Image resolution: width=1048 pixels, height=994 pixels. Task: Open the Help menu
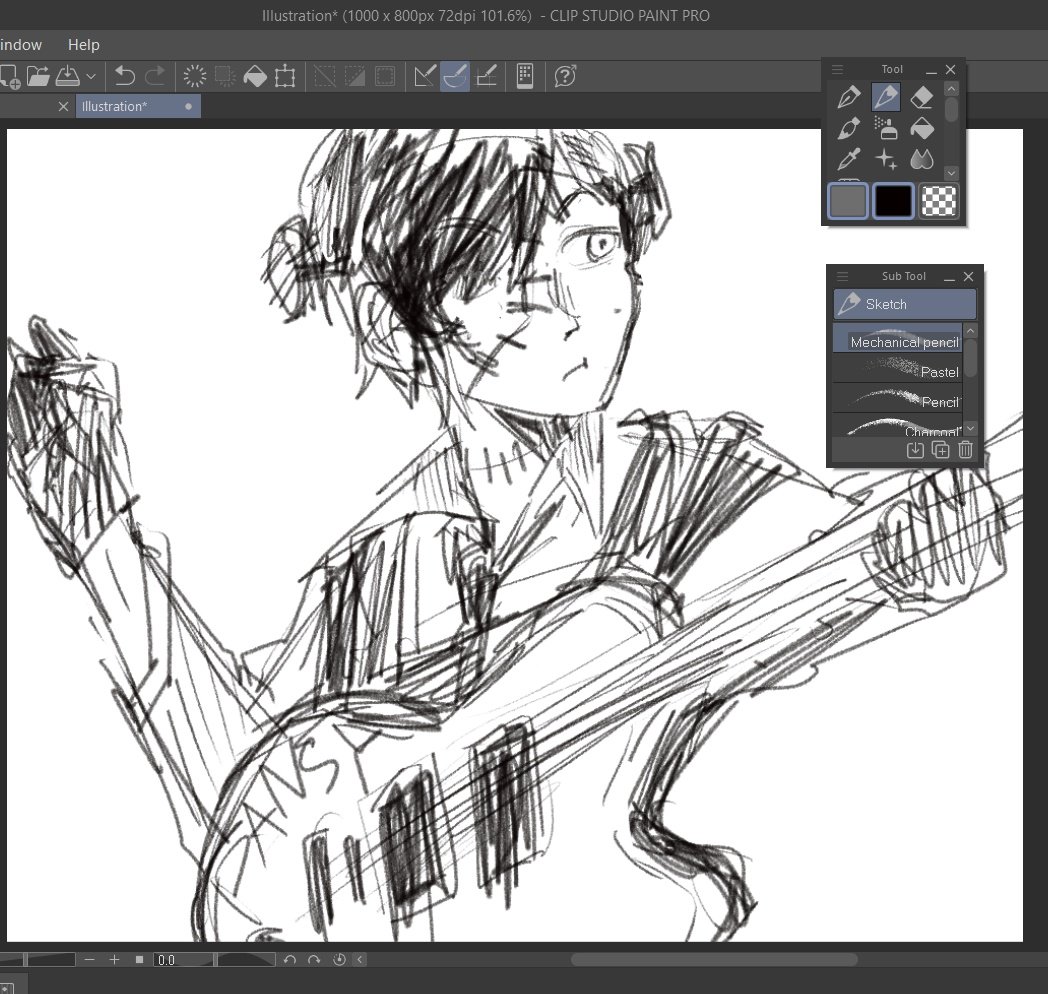pos(84,45)
